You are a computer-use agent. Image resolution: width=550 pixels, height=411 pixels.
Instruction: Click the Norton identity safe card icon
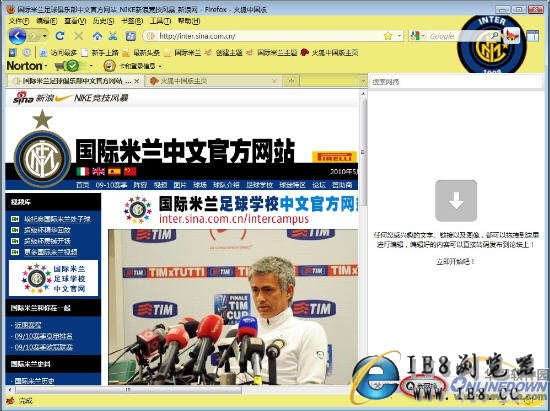pos(110,66)
